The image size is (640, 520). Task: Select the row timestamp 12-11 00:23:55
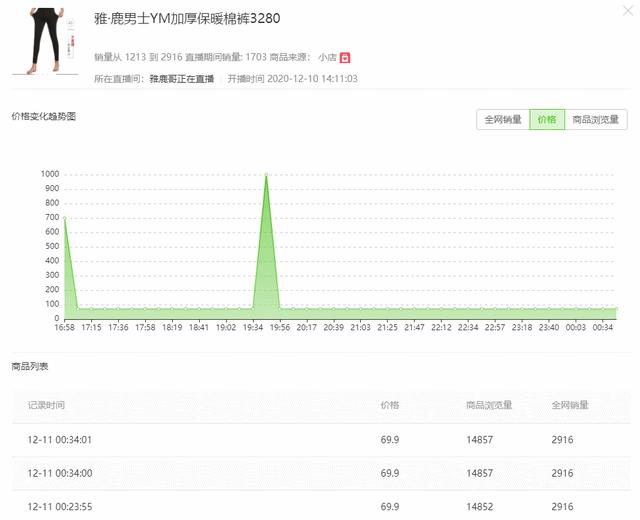click(x=60, y=507)
